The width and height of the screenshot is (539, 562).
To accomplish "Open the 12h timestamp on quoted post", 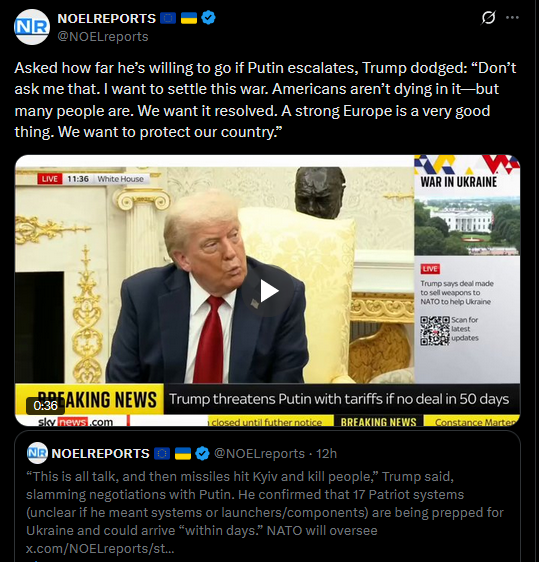I will (326, 453).
